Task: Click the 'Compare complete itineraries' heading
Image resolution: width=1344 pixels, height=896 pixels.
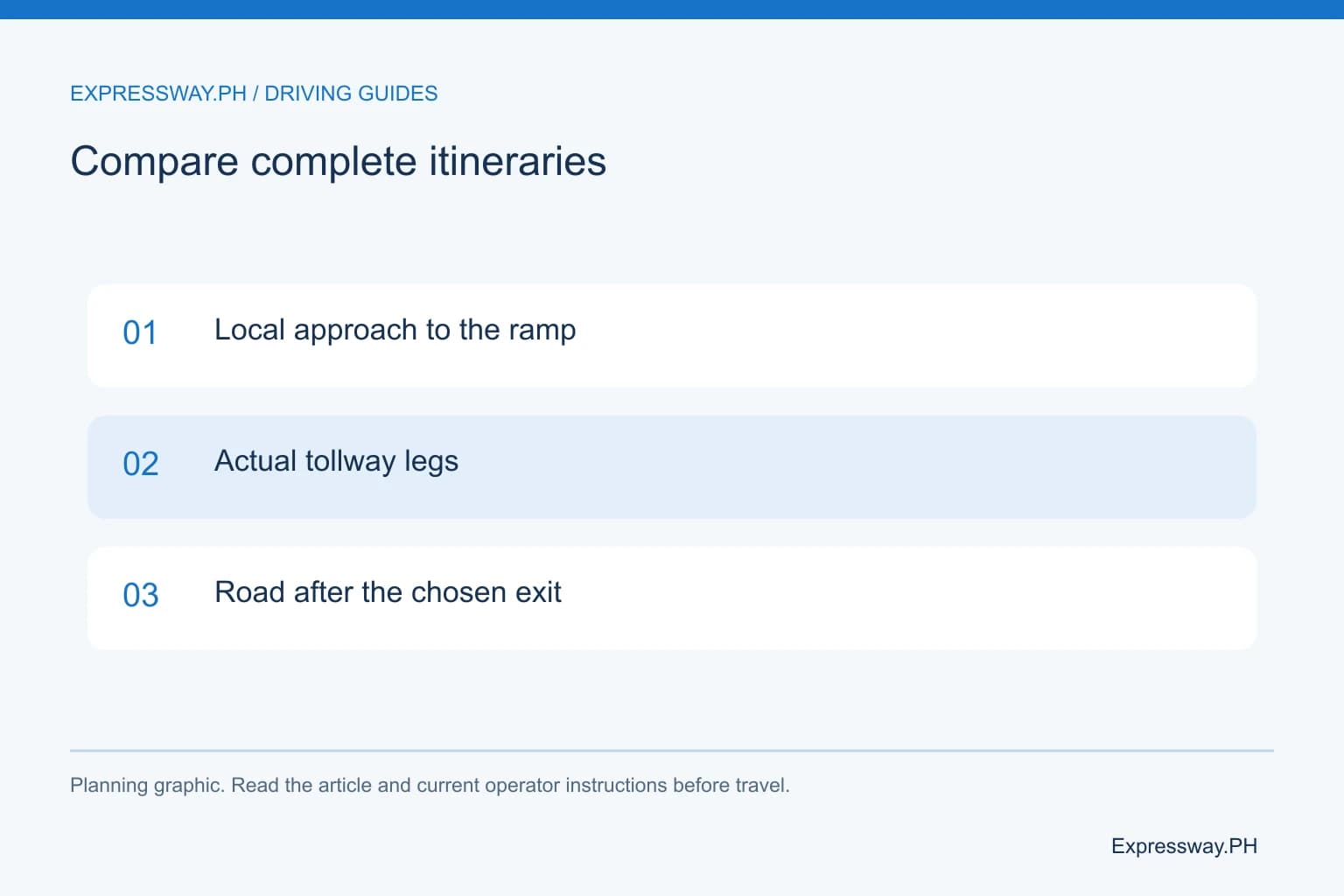Action: pyautogui.click(x=338, y=162)
